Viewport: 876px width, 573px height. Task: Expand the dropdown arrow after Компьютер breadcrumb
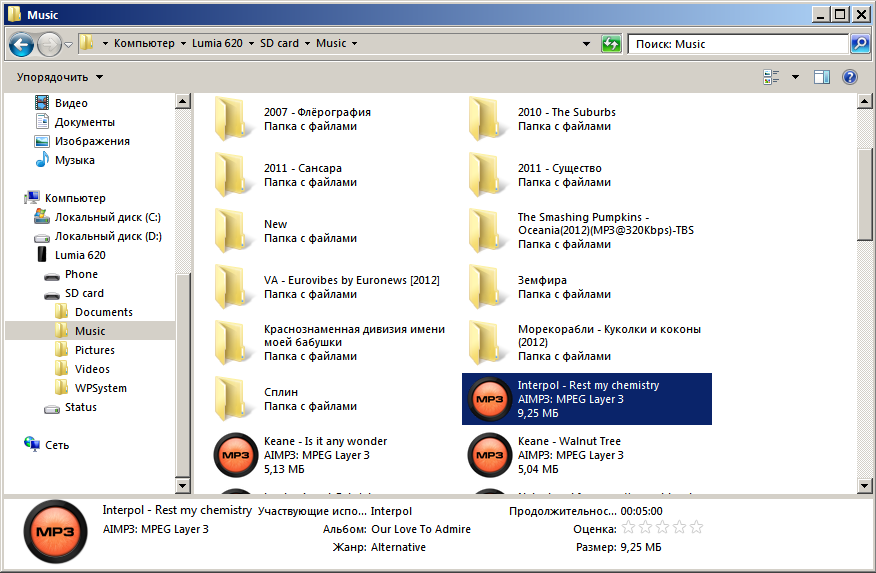click(183, 44)
